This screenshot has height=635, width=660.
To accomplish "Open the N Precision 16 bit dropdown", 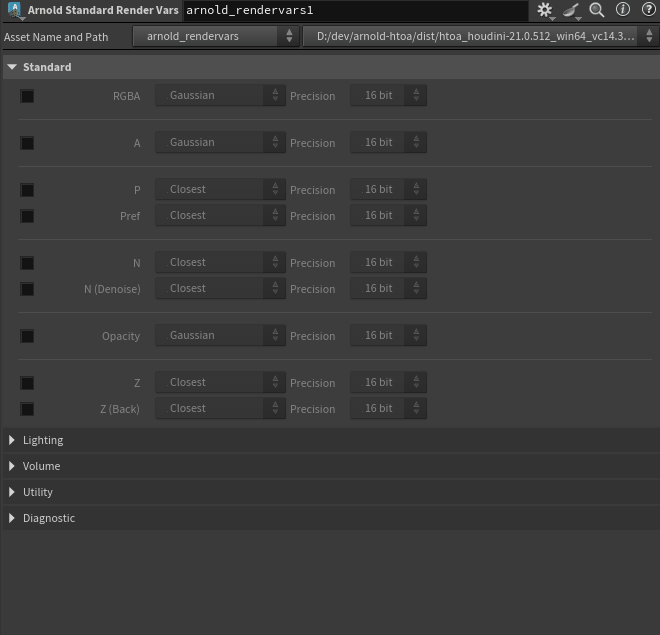I will click(x=389, y=263).
